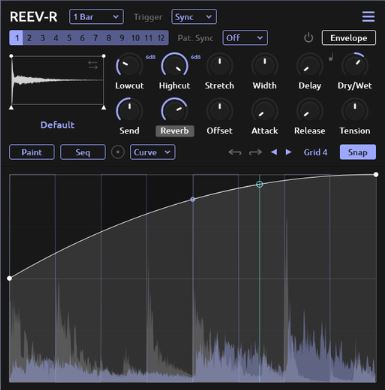Image resolution: width=385 pixels, height=390 pixels.
Task: Click the circular point-mode icon near Curve
Action: click(x=118, y=152)
